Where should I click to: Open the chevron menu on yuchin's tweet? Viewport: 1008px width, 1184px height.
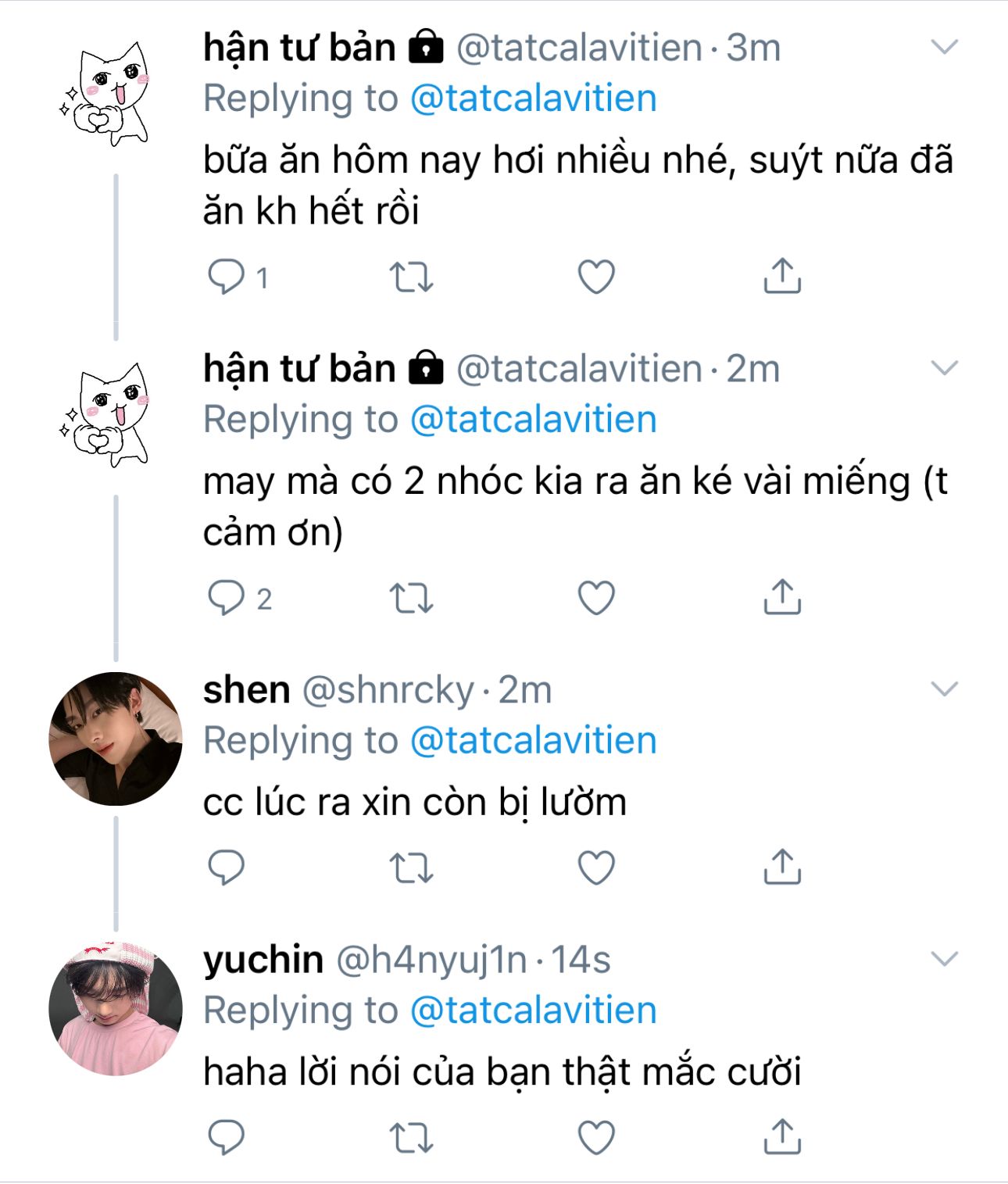coord(945,959)
